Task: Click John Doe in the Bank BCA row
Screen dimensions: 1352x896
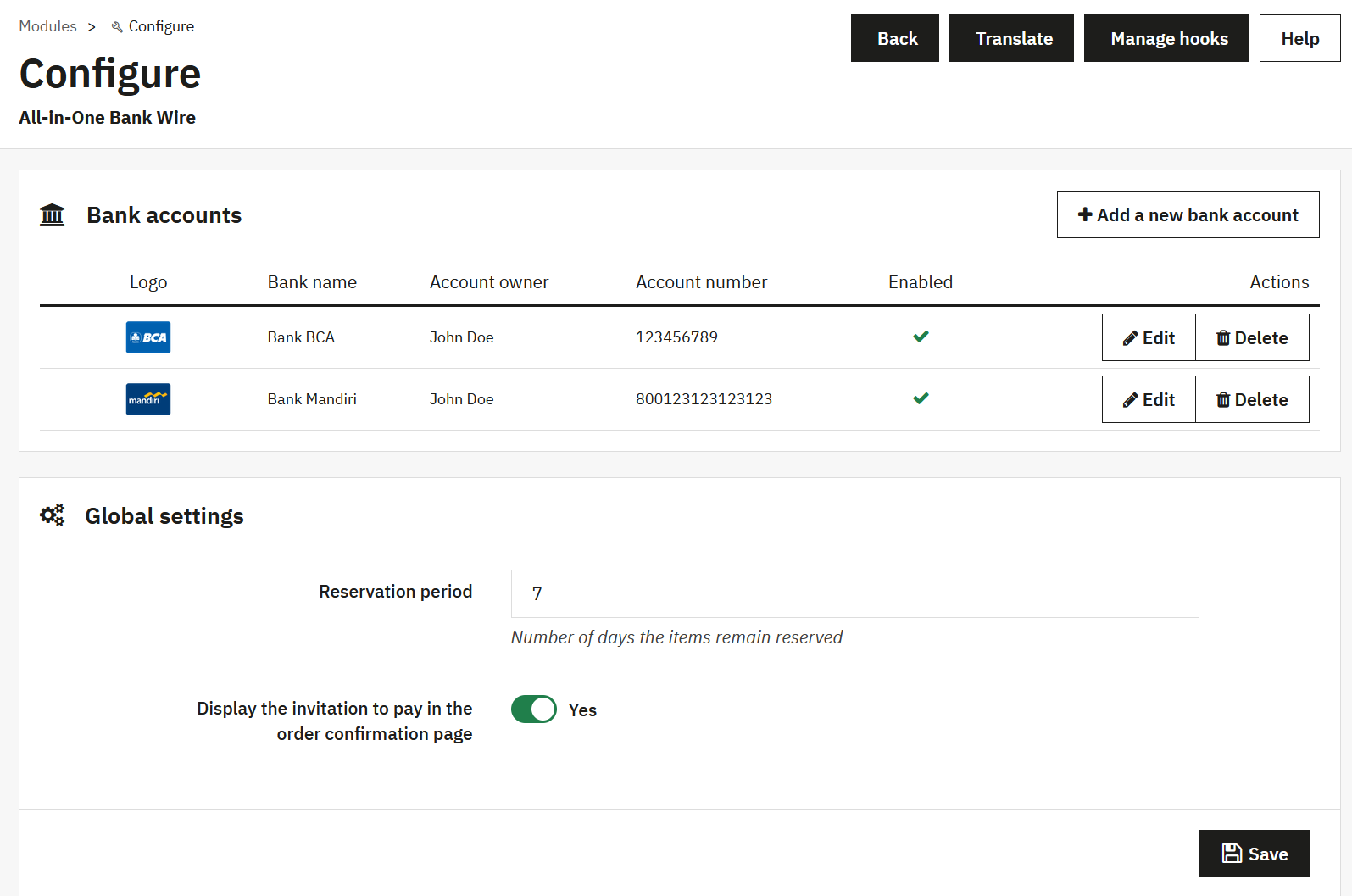Action: click(x=461, y=337)
